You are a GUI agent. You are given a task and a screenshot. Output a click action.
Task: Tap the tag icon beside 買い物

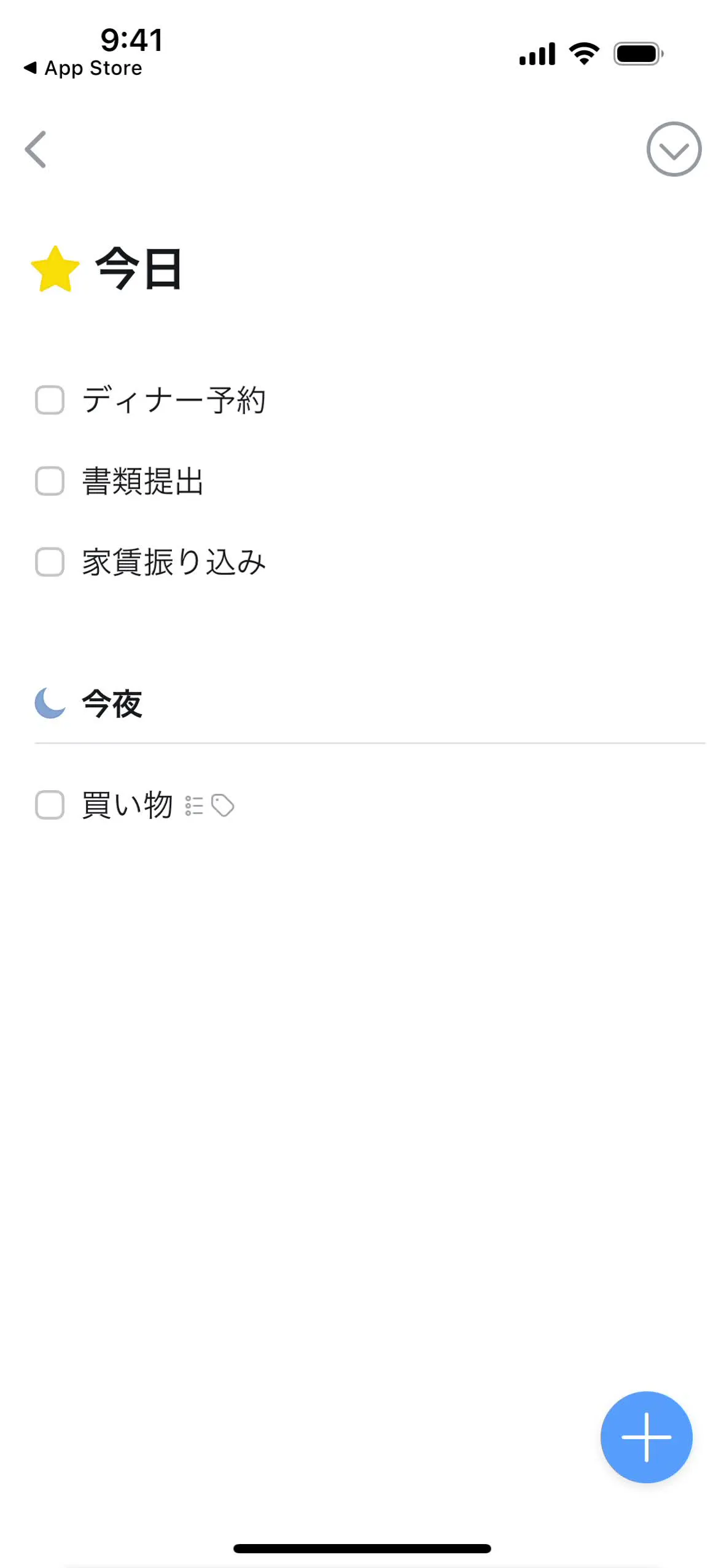coord(222,805)
